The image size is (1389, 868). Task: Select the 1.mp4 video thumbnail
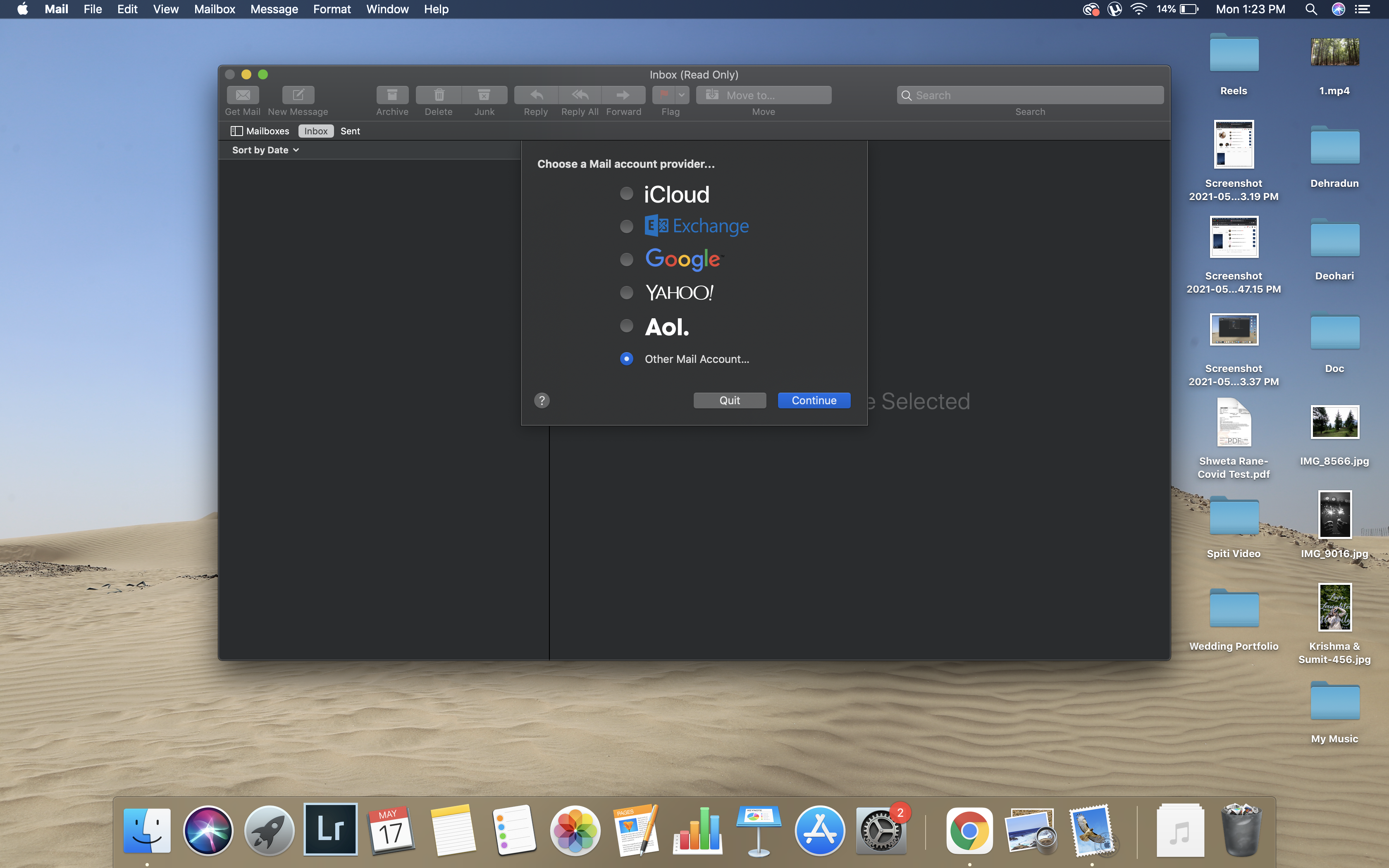1334,52
